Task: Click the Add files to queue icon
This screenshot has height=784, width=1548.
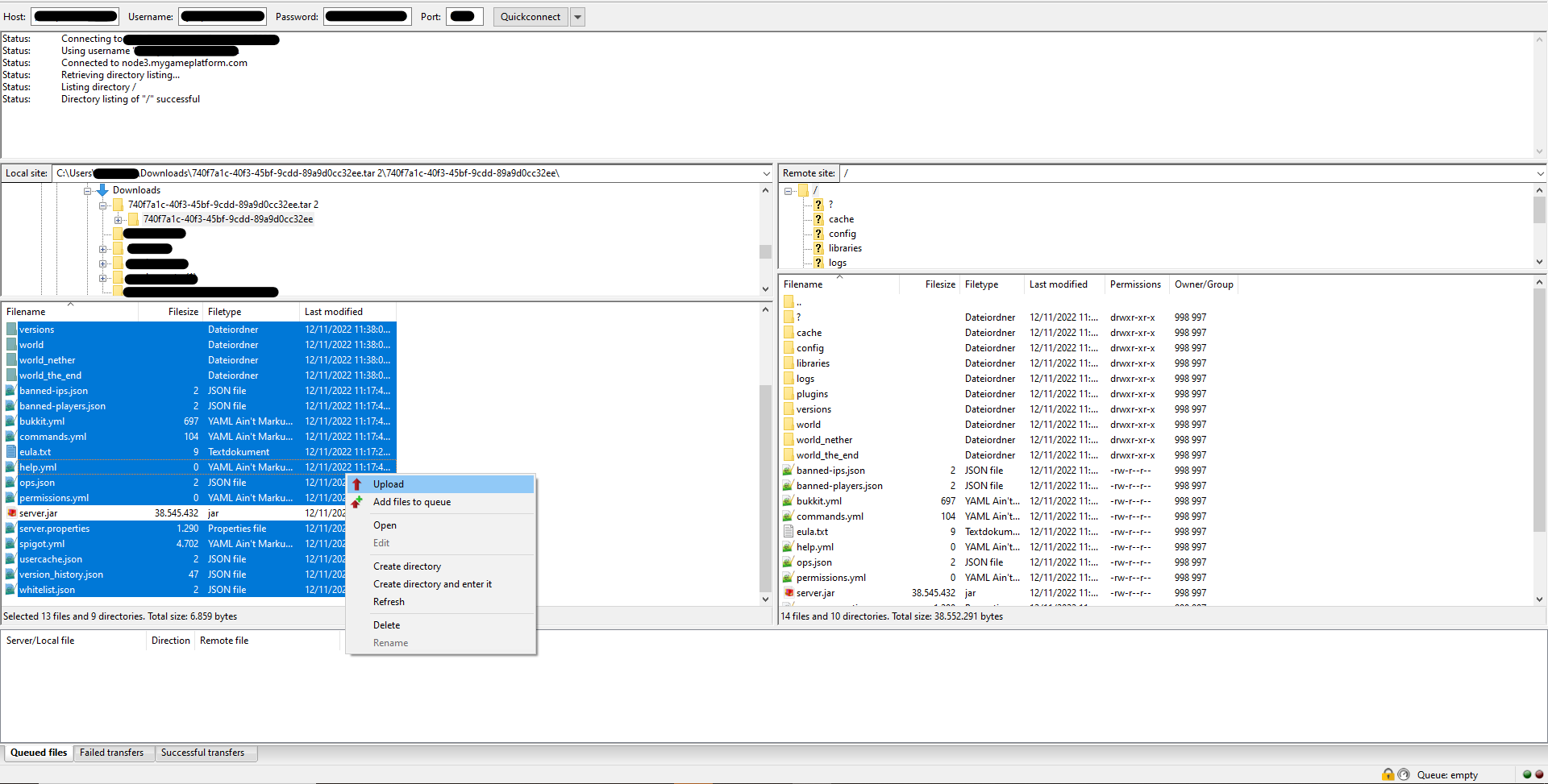Action: [357, 502]
